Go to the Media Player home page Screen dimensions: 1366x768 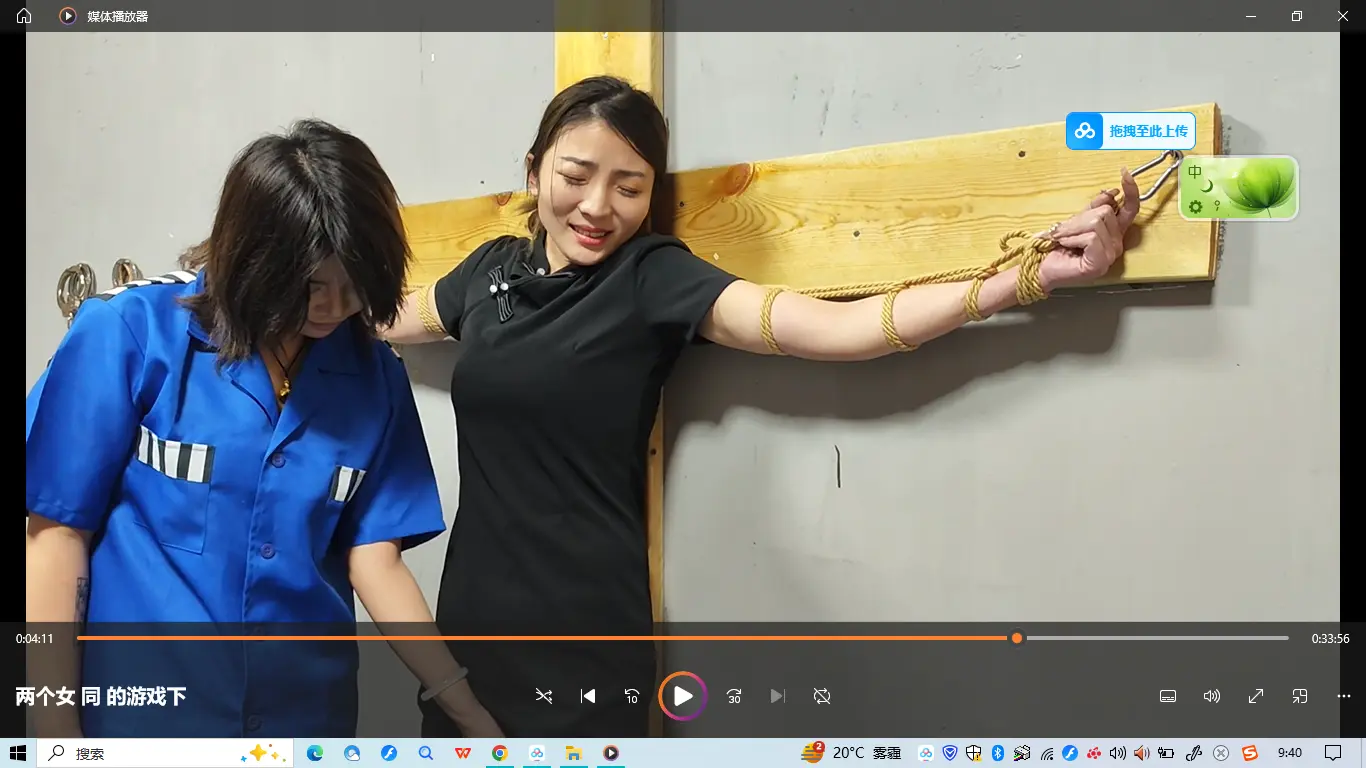click(24, 16)
